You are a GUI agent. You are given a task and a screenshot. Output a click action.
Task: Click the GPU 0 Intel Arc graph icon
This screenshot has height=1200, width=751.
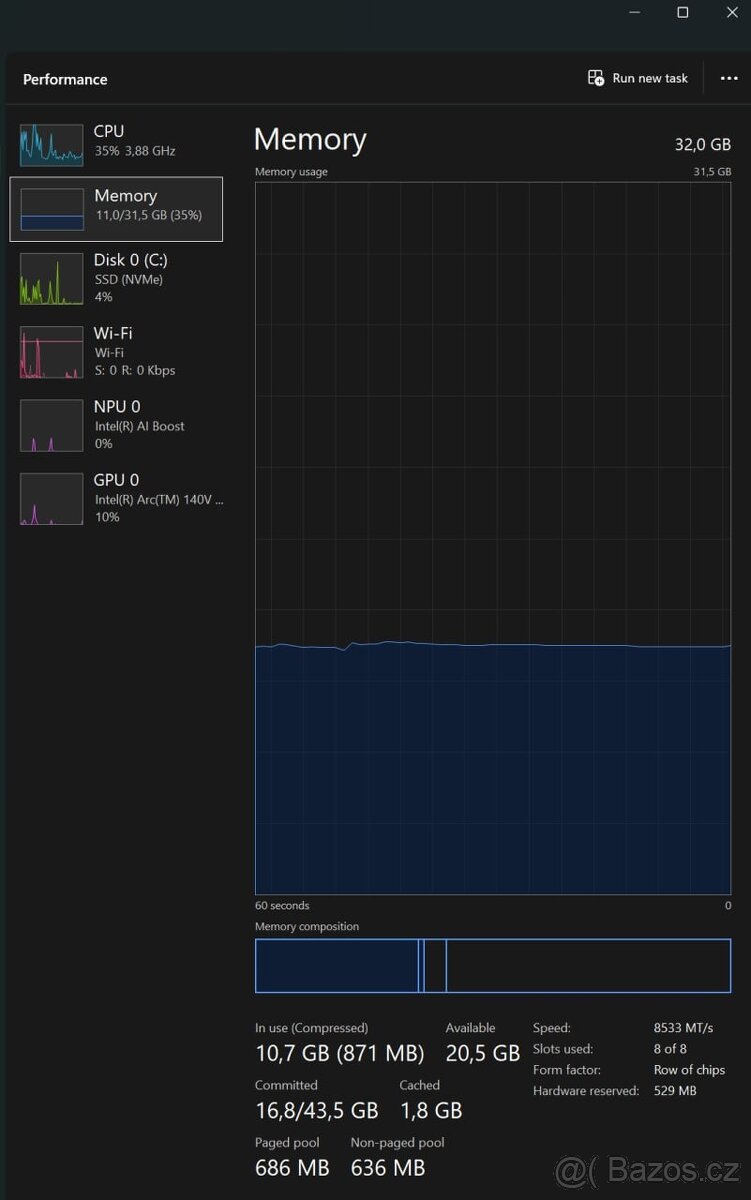(51, 499)
